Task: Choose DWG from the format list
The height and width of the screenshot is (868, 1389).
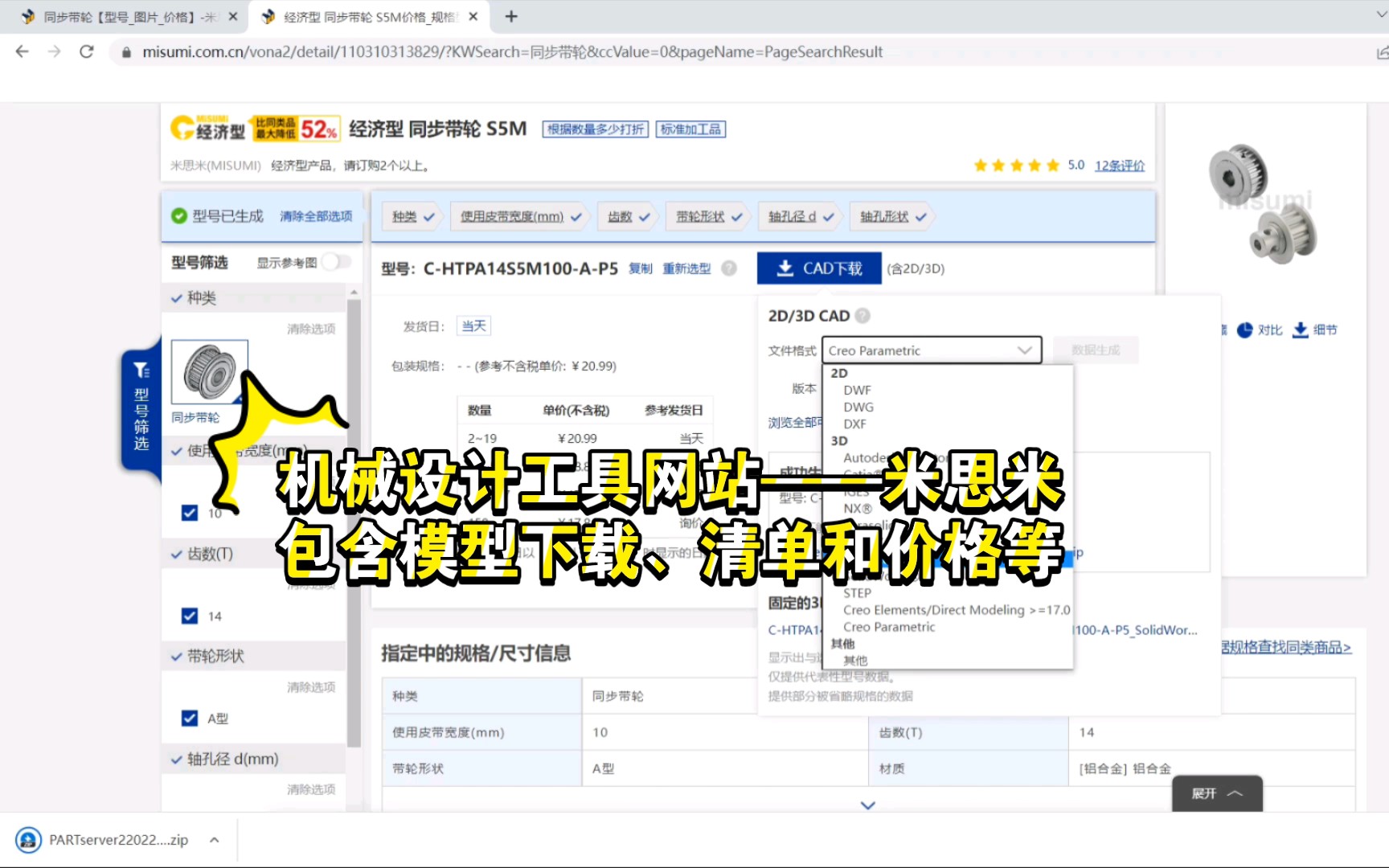Action: click(858, 407)
